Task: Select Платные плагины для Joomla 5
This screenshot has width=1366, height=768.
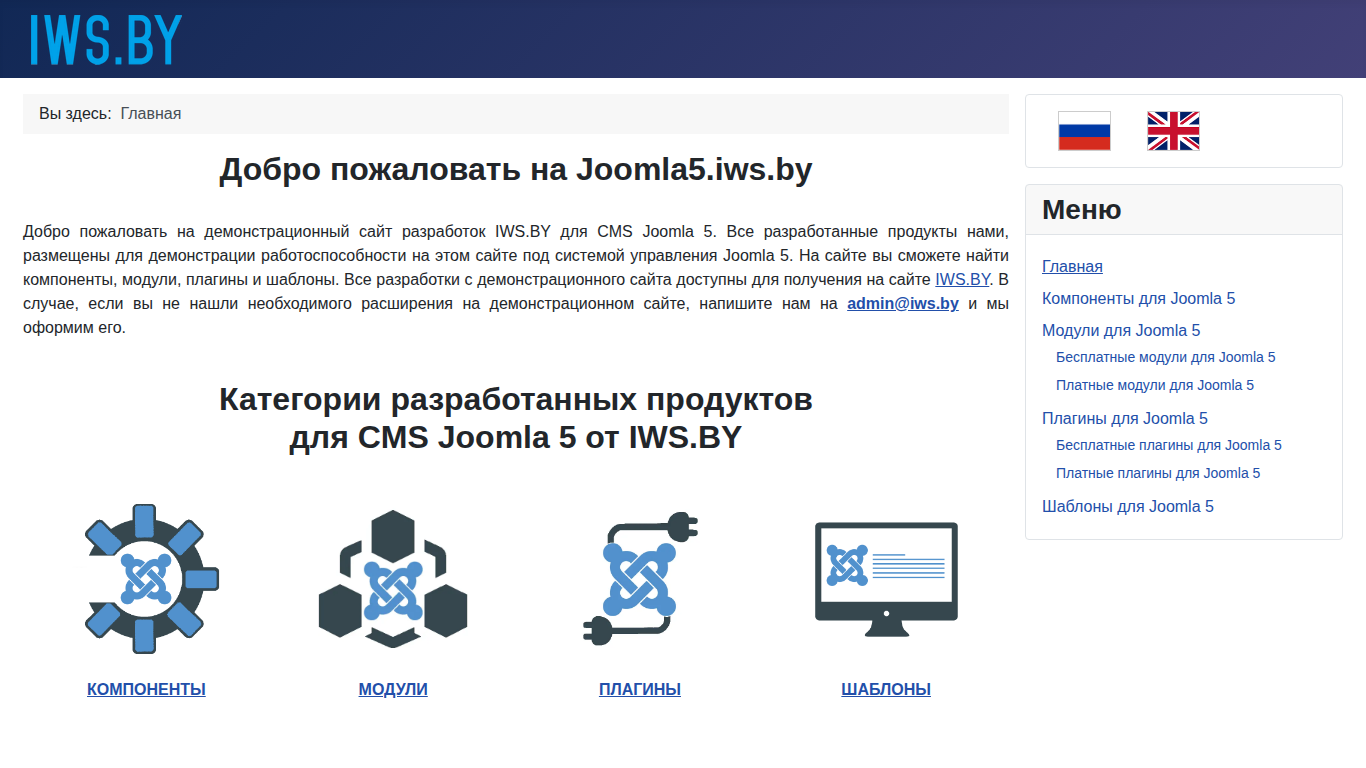Action: (x=1158, y=473)
